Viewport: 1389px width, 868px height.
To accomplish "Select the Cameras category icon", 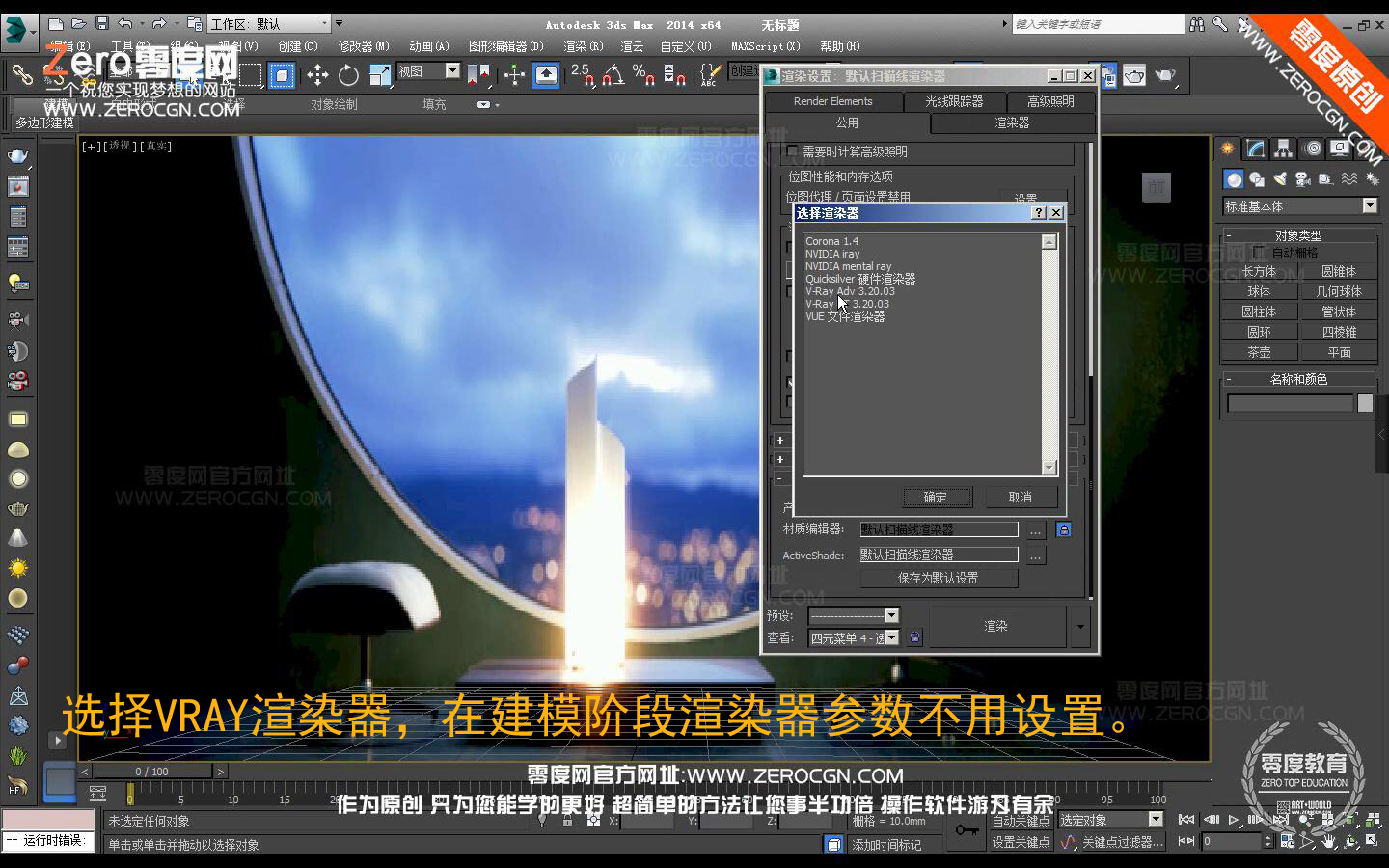I will pos(1303,179).
